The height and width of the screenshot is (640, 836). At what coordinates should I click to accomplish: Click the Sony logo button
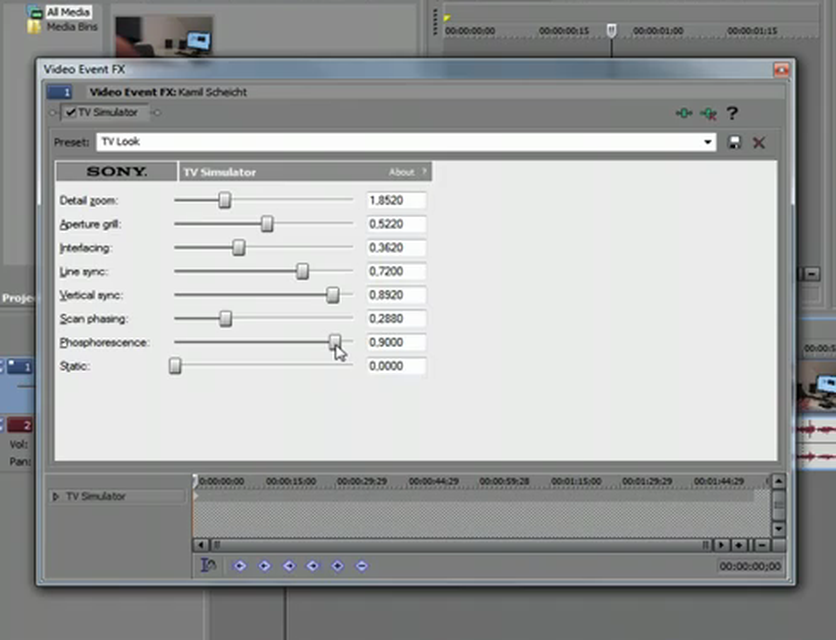click(x=116, y=172)
